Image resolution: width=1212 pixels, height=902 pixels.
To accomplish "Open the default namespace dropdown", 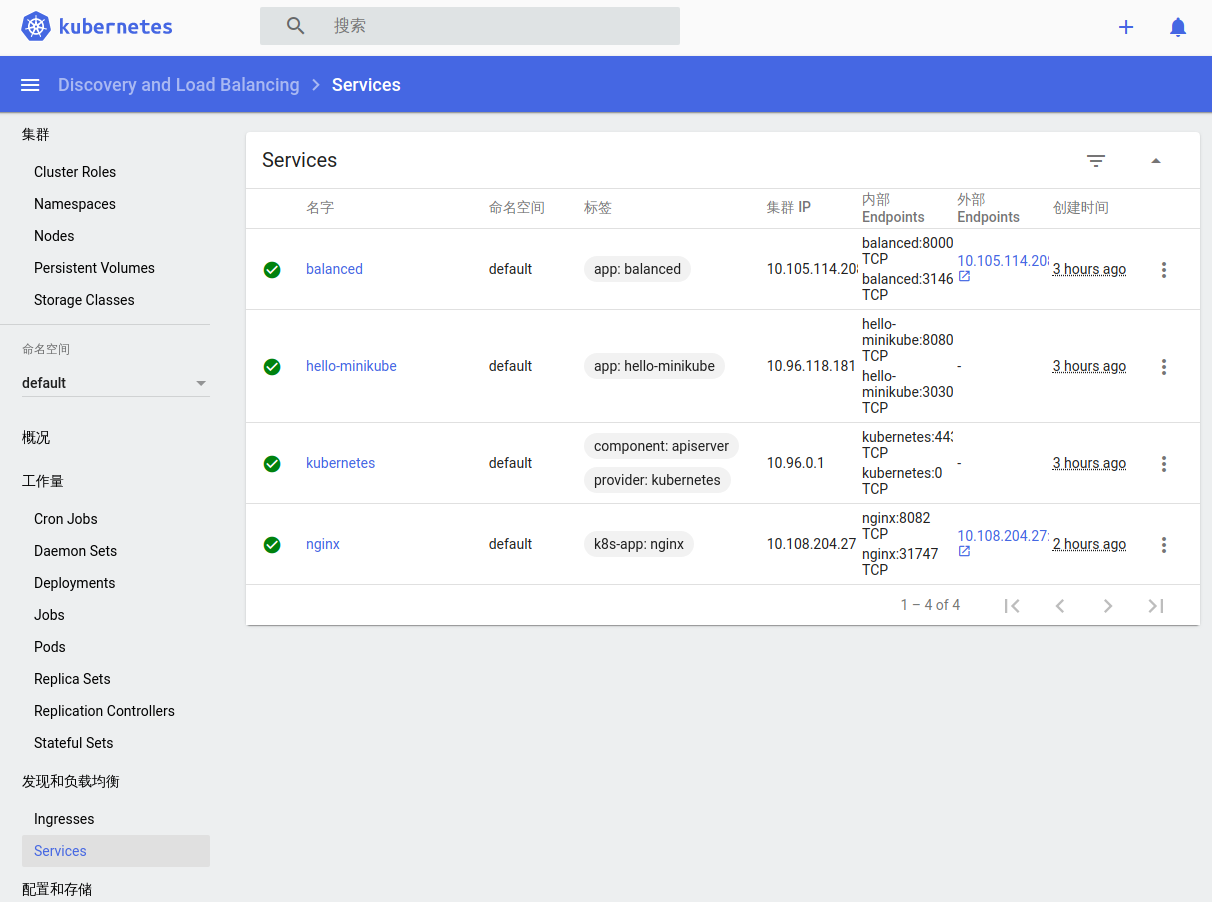I will point(116,383).
